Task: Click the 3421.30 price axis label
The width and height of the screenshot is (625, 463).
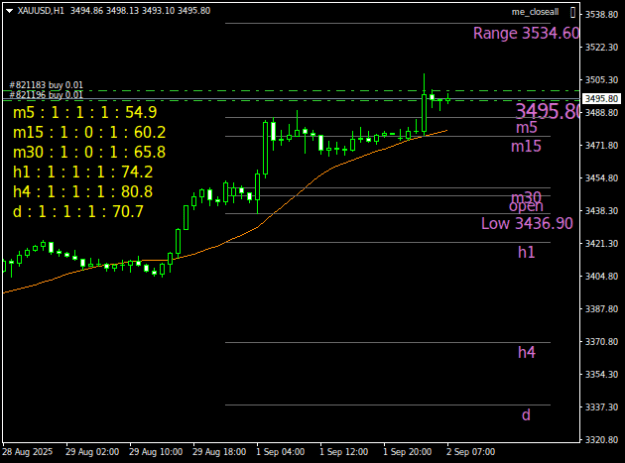Action: [x=601, y=243]
